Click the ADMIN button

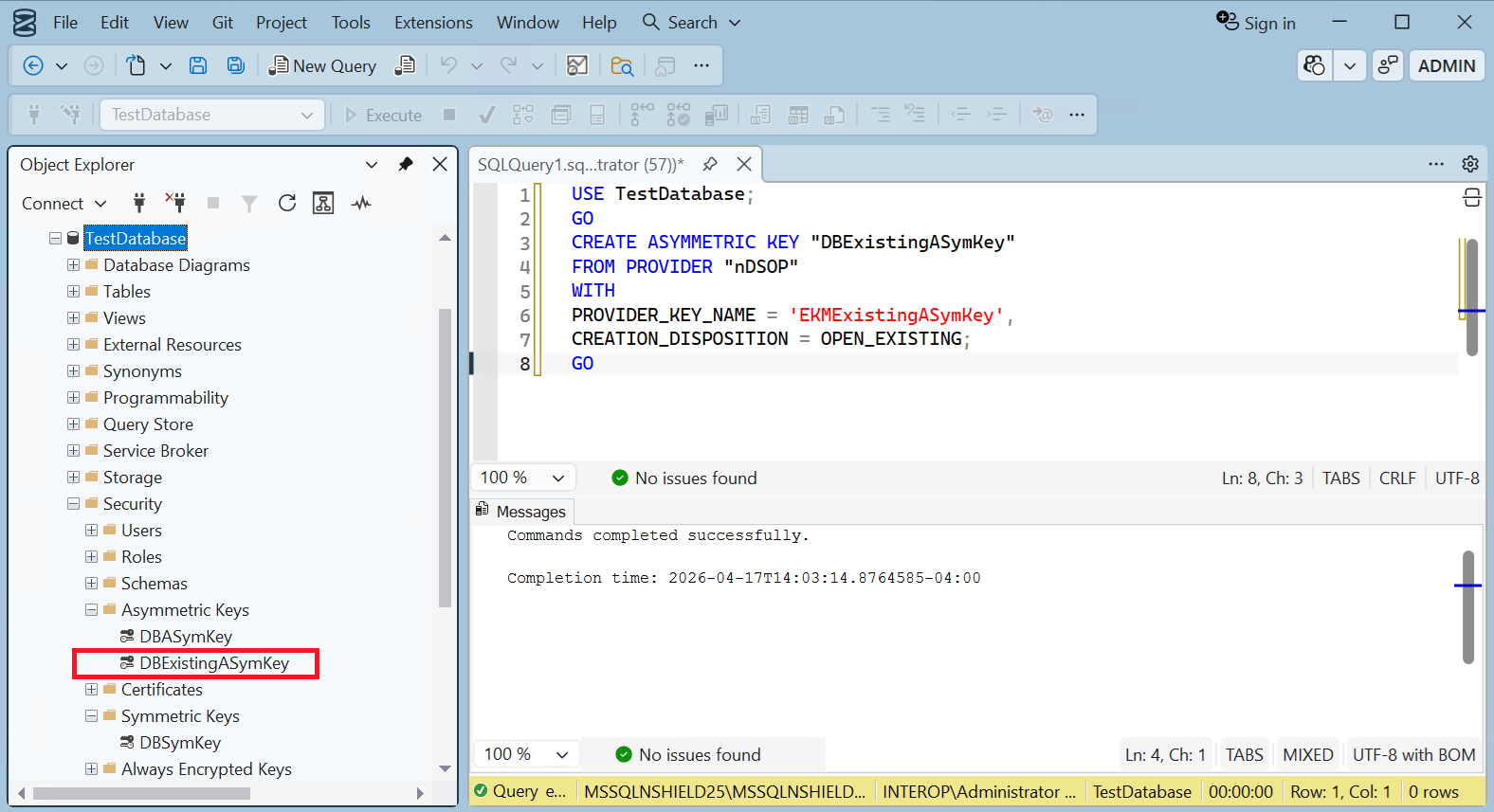[x=1447, y=65]
